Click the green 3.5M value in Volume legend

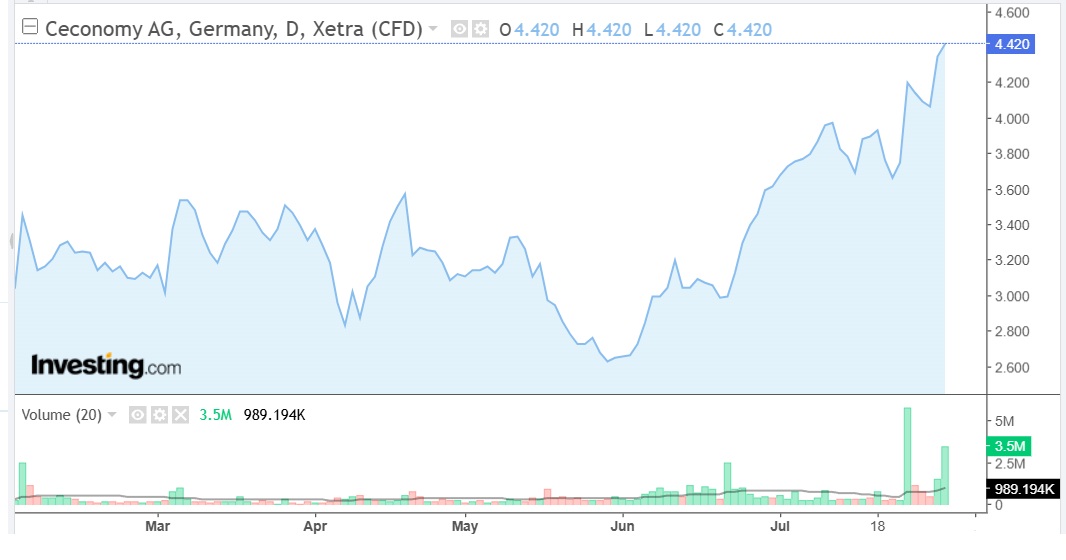pyautogui.click(x=216, y=415)
